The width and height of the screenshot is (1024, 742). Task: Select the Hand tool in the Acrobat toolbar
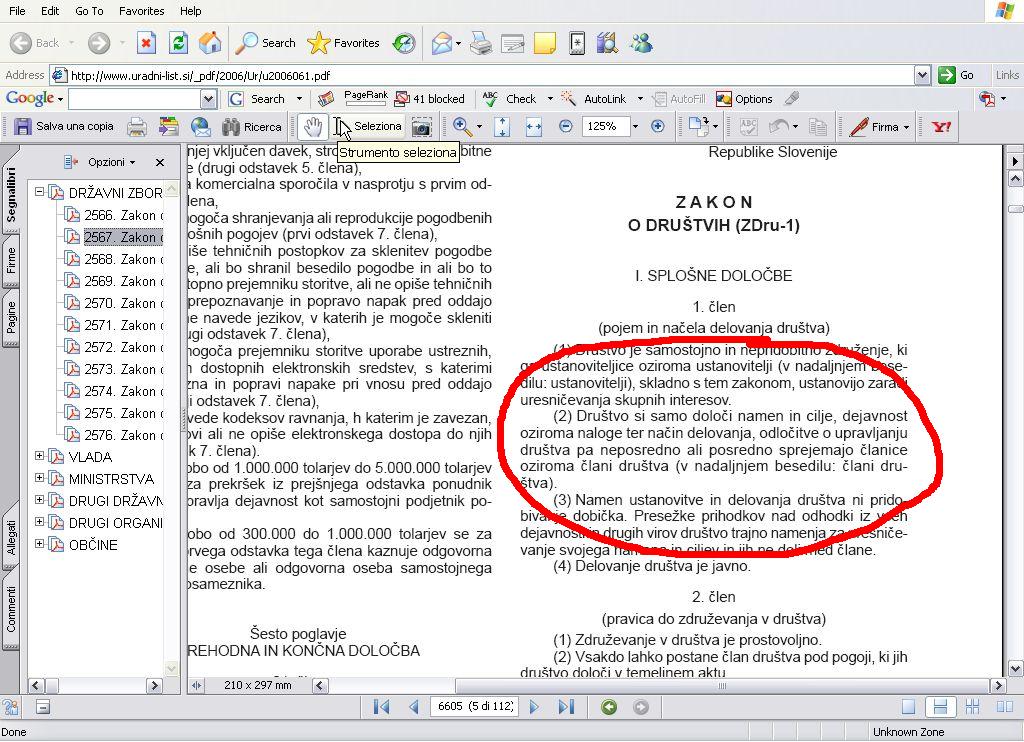coord(313,127)
